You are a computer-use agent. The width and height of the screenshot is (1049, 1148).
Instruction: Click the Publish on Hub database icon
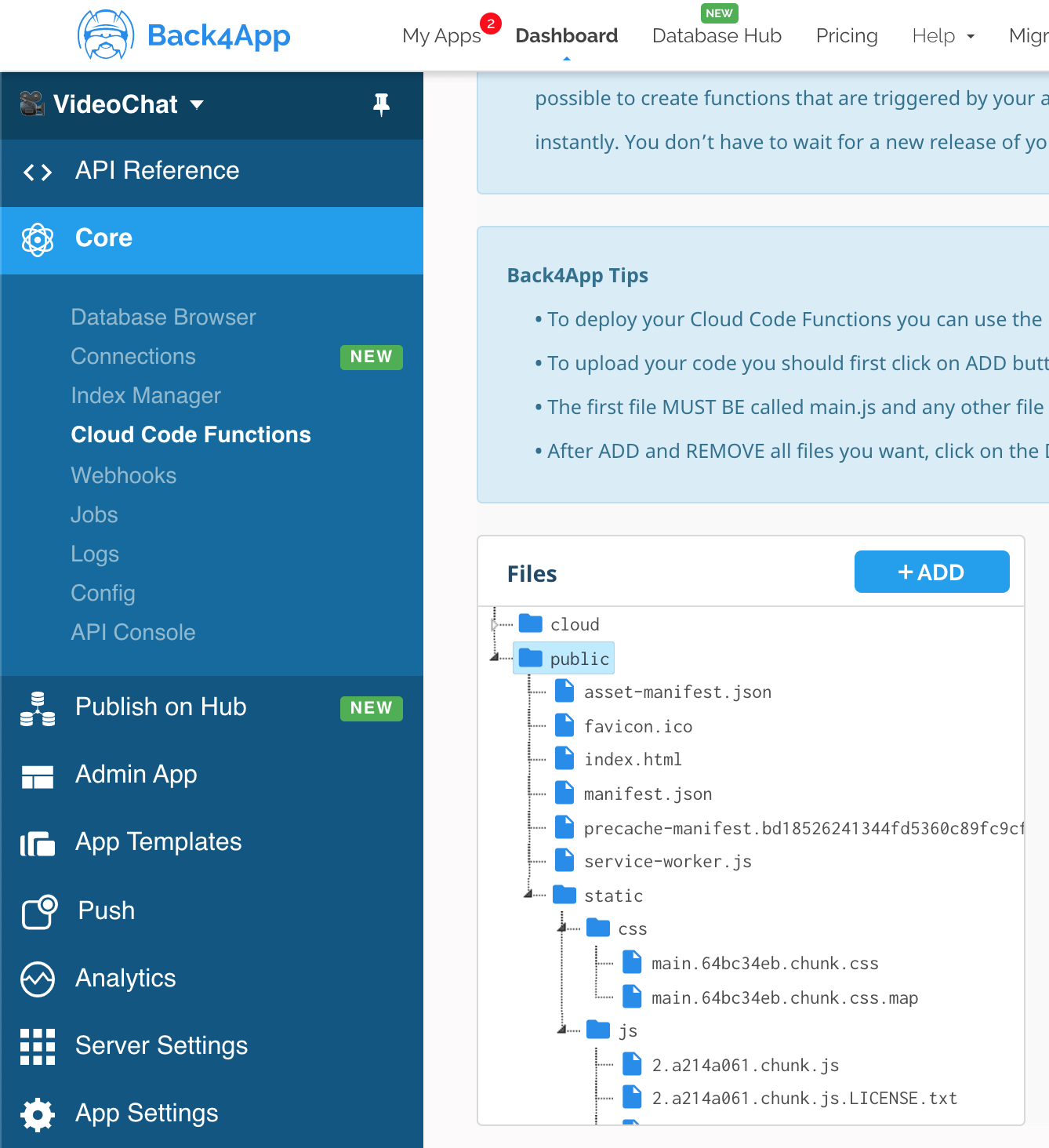[x=37, y=708]
